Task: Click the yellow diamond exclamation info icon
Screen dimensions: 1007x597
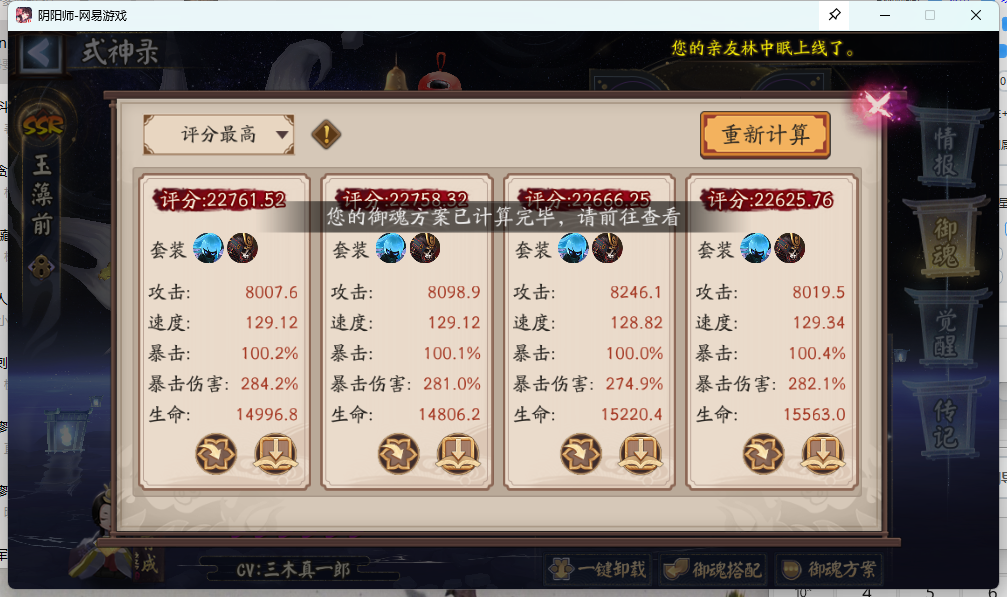Action: [326, 135]
